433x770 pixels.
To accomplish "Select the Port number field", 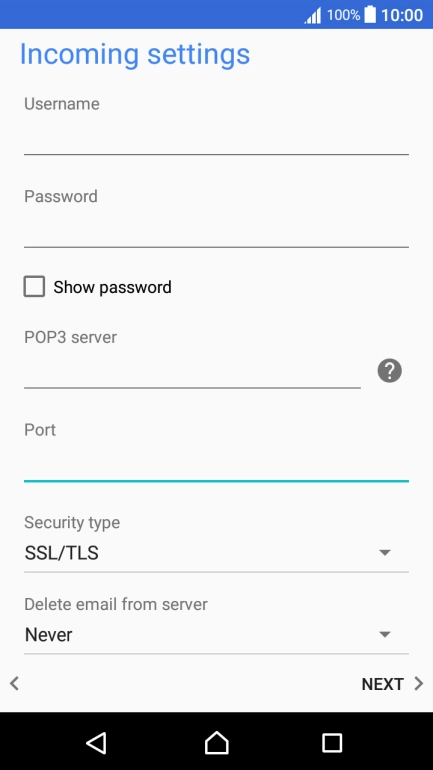I will point(216,465).
